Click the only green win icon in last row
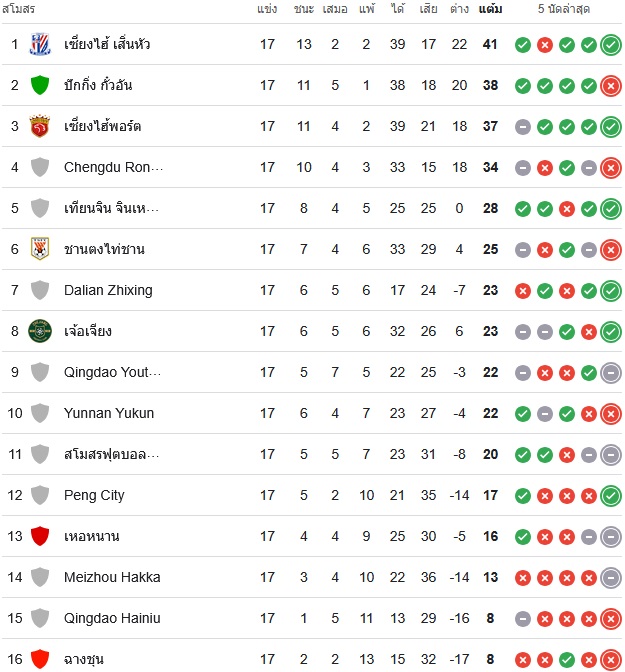The image size is (625, 672). click(567, 660)
